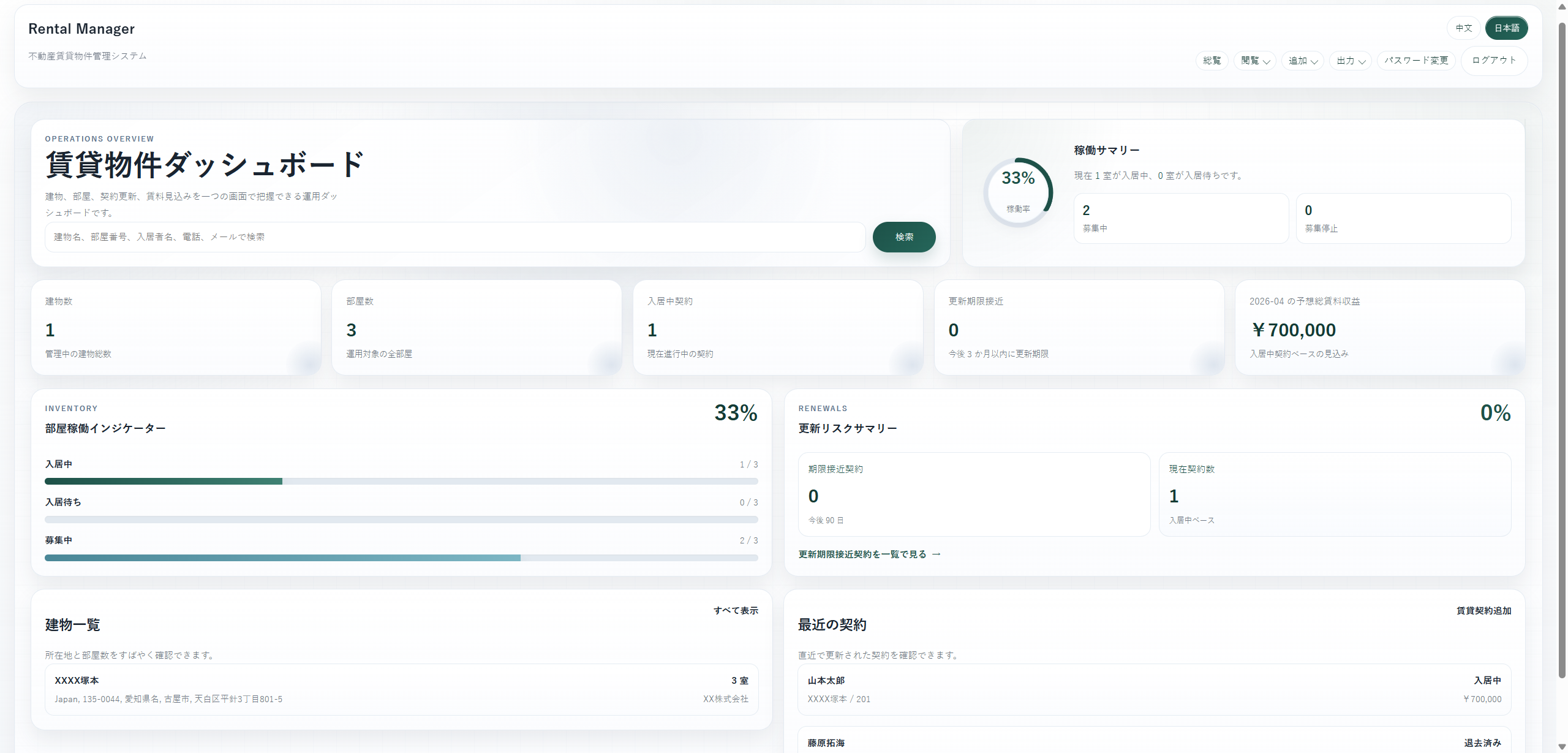Focus the building and tenant search field
The width and height of the screenshot is (1568, 753).
(x=454, y=237)
